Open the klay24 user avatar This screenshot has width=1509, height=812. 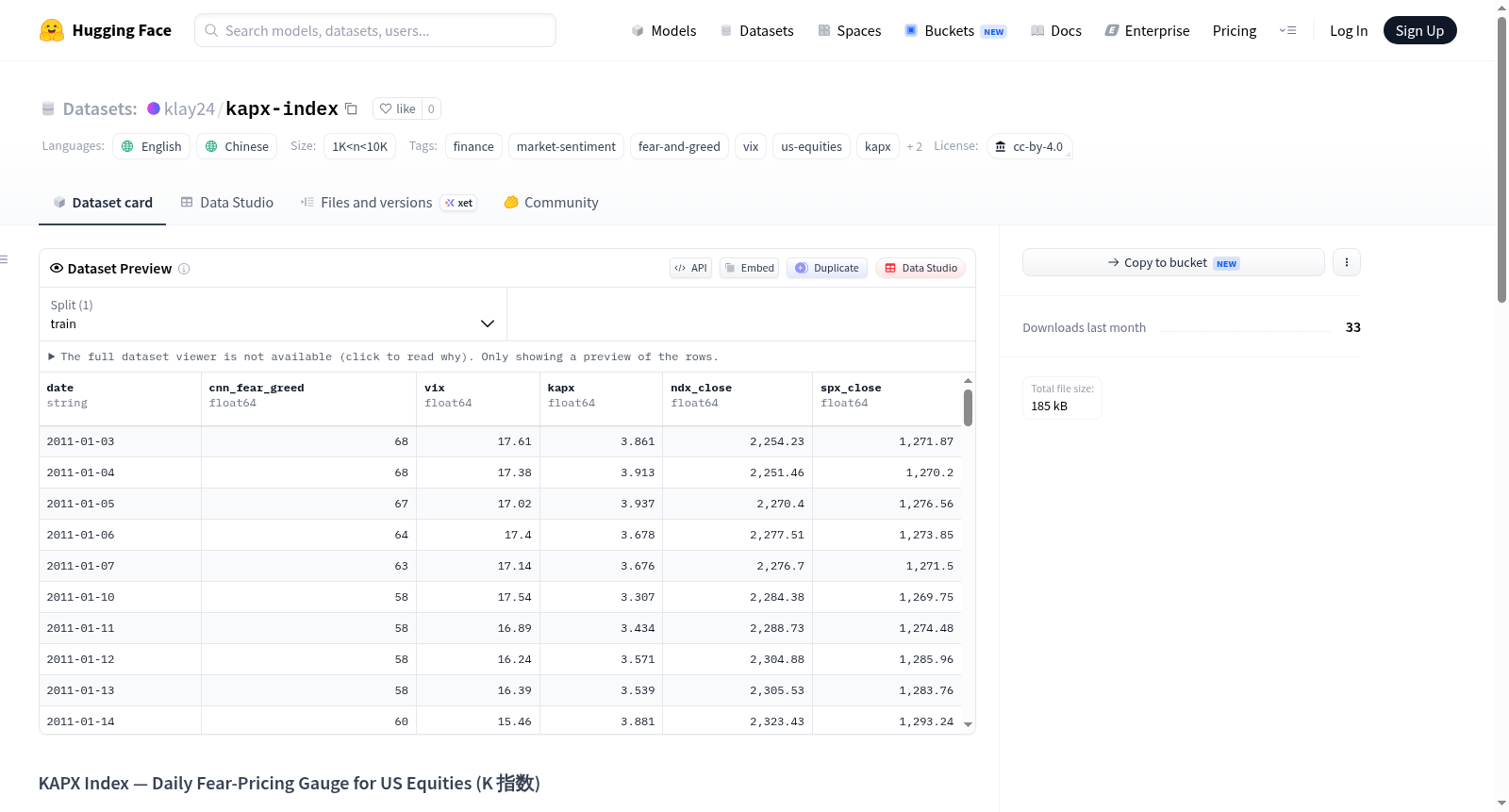[154, 108]
